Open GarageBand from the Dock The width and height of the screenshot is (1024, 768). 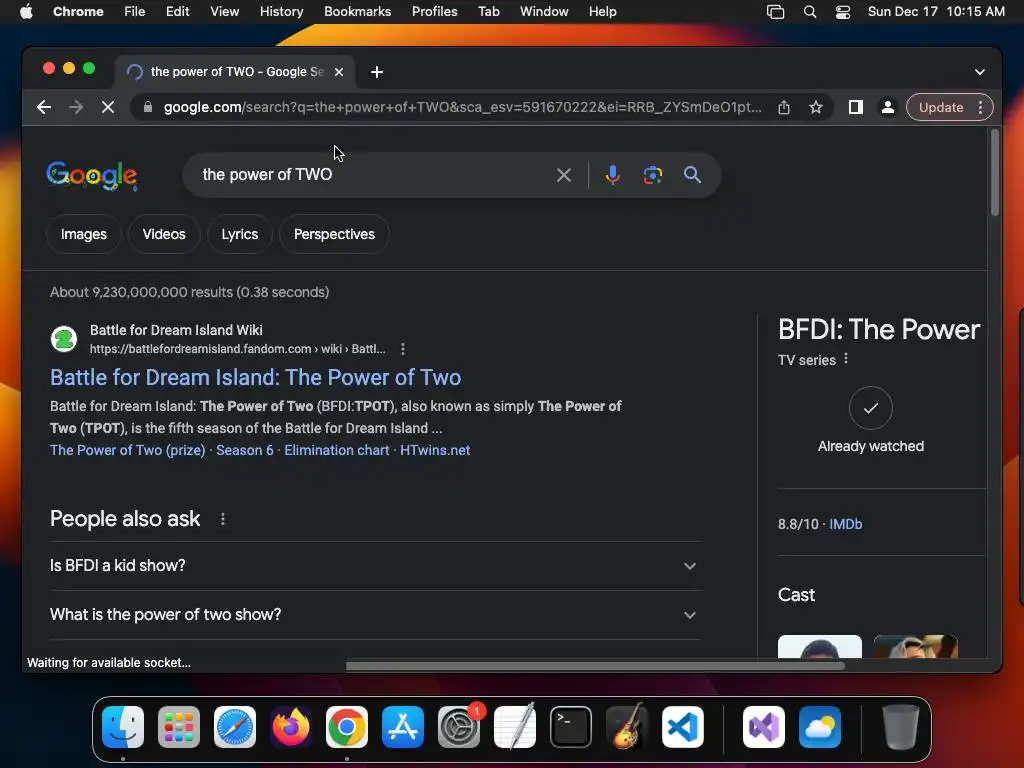pyautogui.click(x=627, y=727)
